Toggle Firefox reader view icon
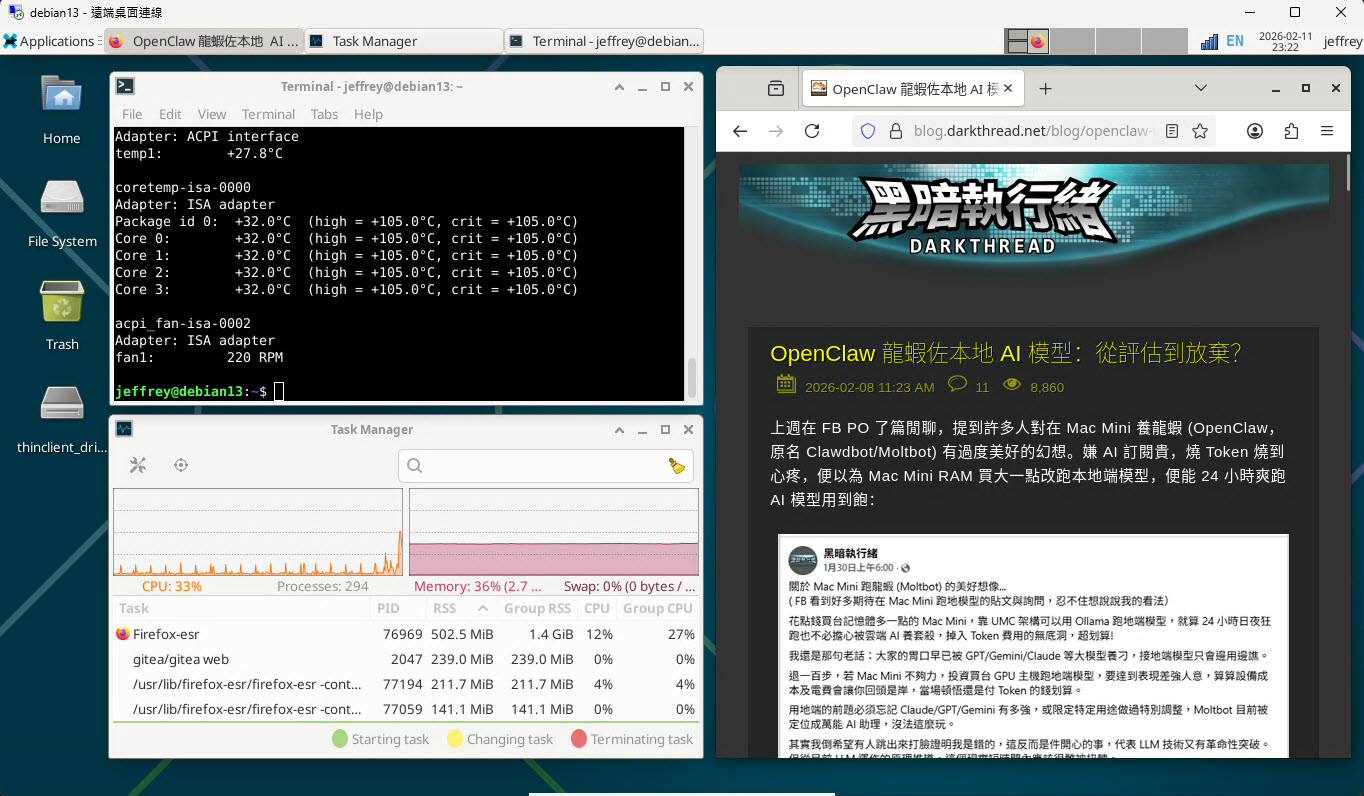Image resolution: width=1364 pixels, height=796 pixels. coord(1172,131)
